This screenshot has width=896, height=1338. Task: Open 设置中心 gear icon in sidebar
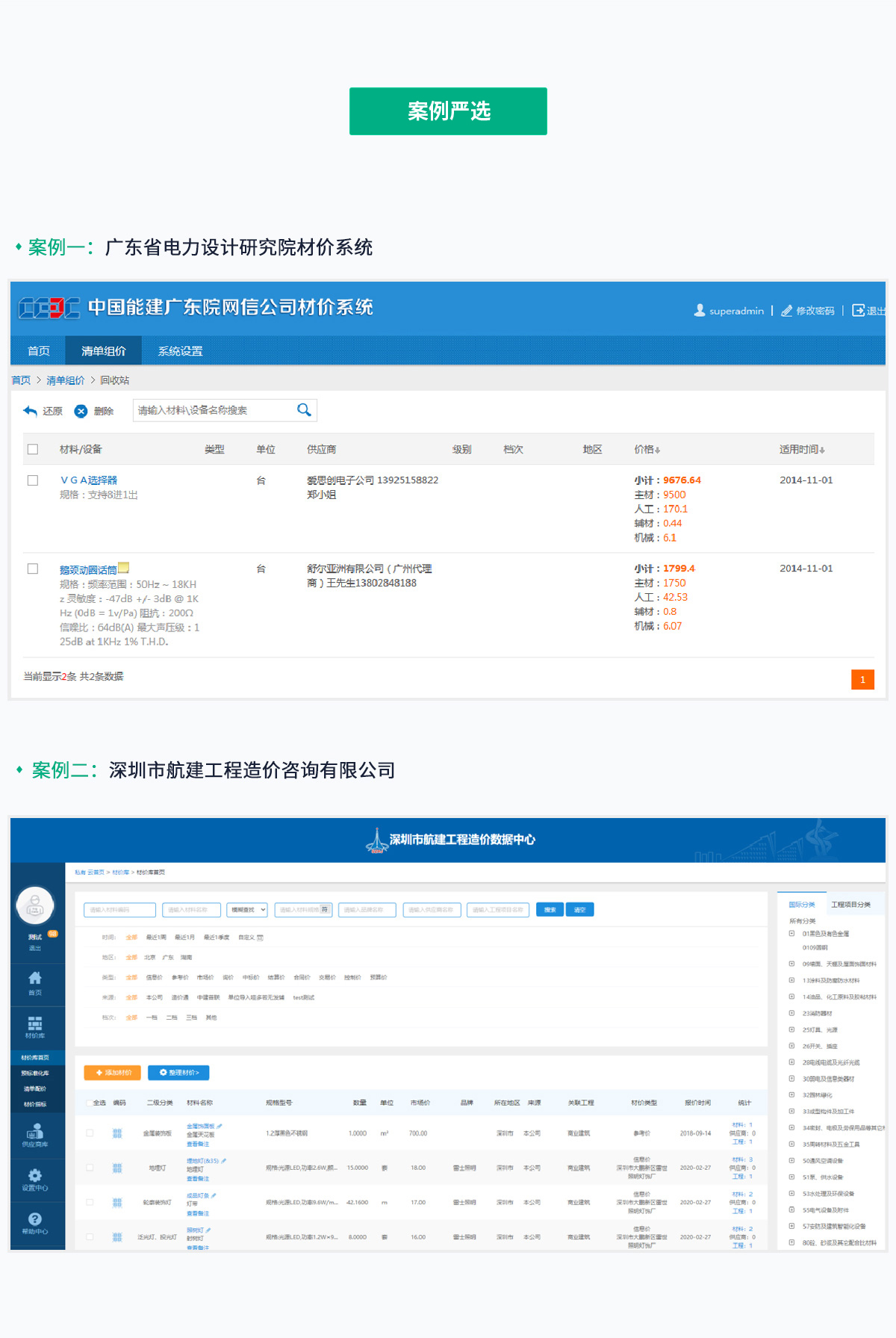(35, 1175)
